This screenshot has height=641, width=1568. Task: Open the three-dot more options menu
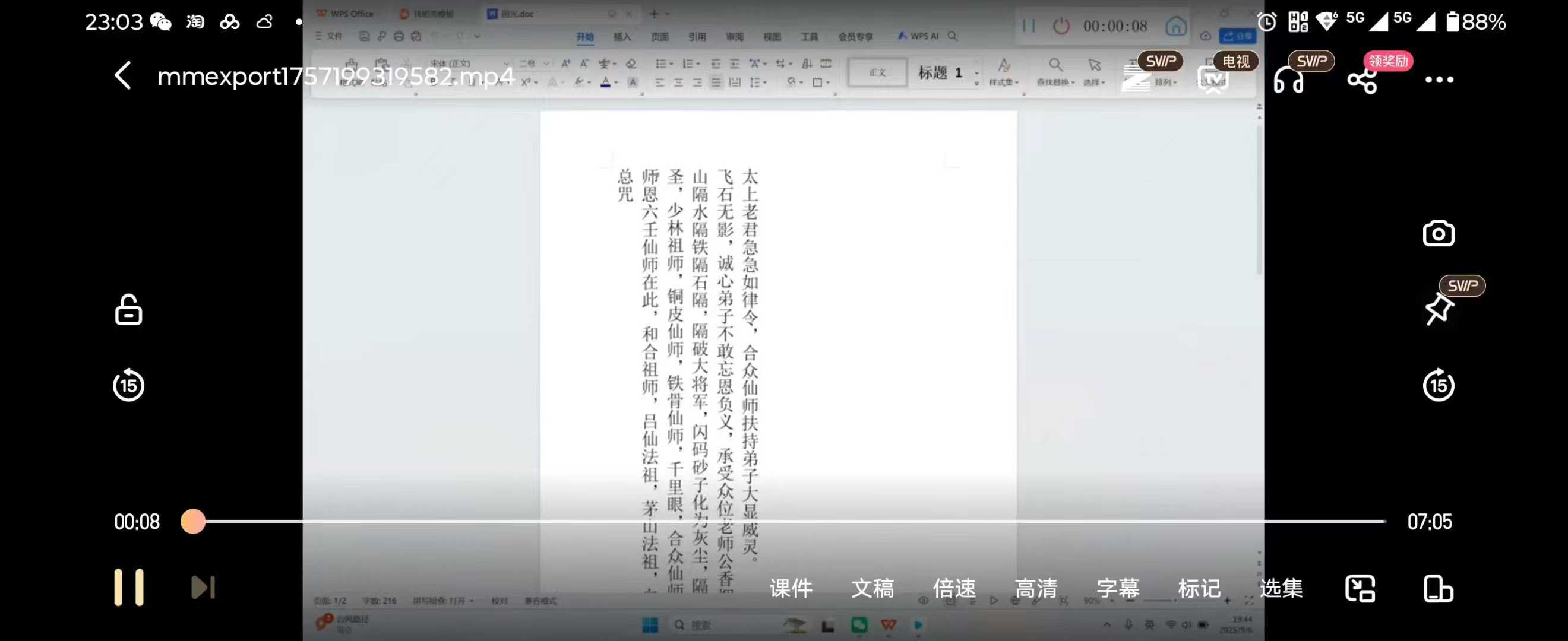coord(1439,80)
